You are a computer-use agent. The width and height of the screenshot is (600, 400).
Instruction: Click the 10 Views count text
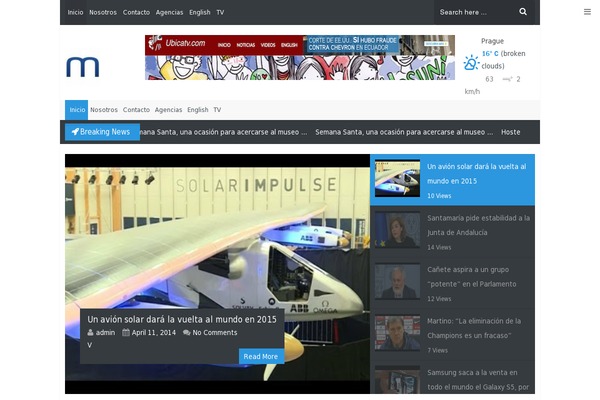point(439,196)
